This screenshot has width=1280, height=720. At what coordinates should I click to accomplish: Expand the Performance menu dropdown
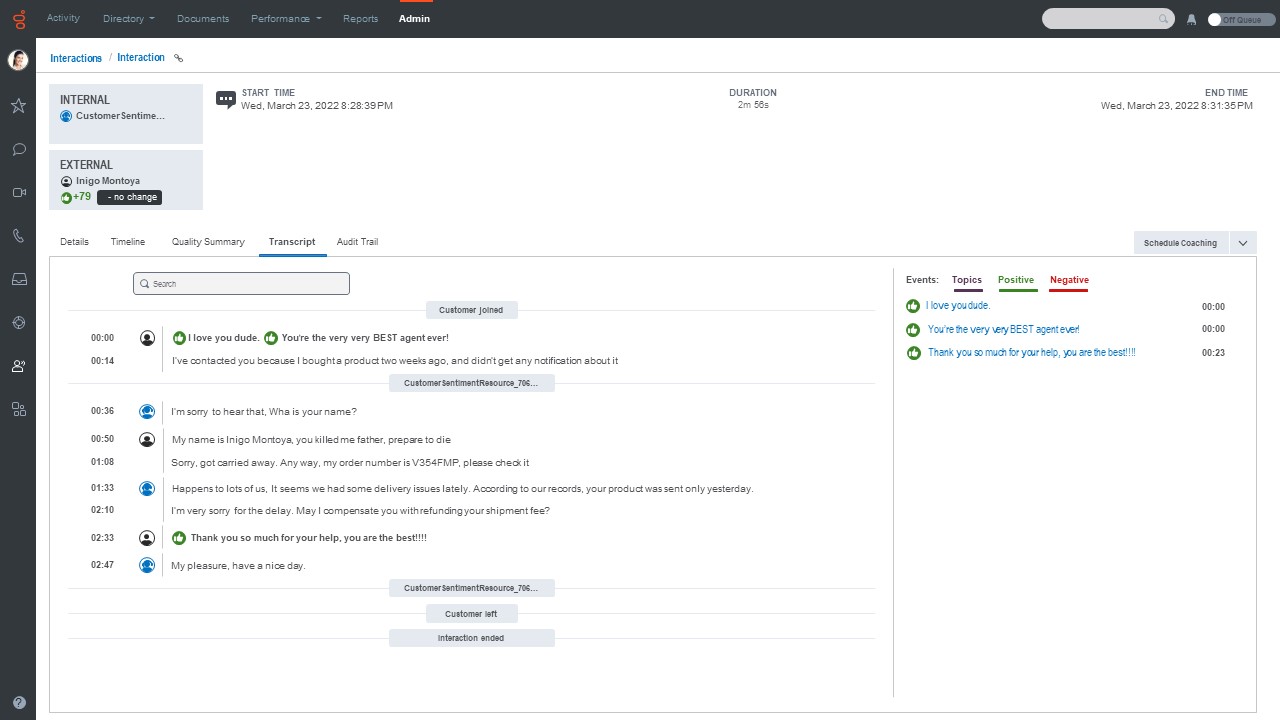[286, 19]
